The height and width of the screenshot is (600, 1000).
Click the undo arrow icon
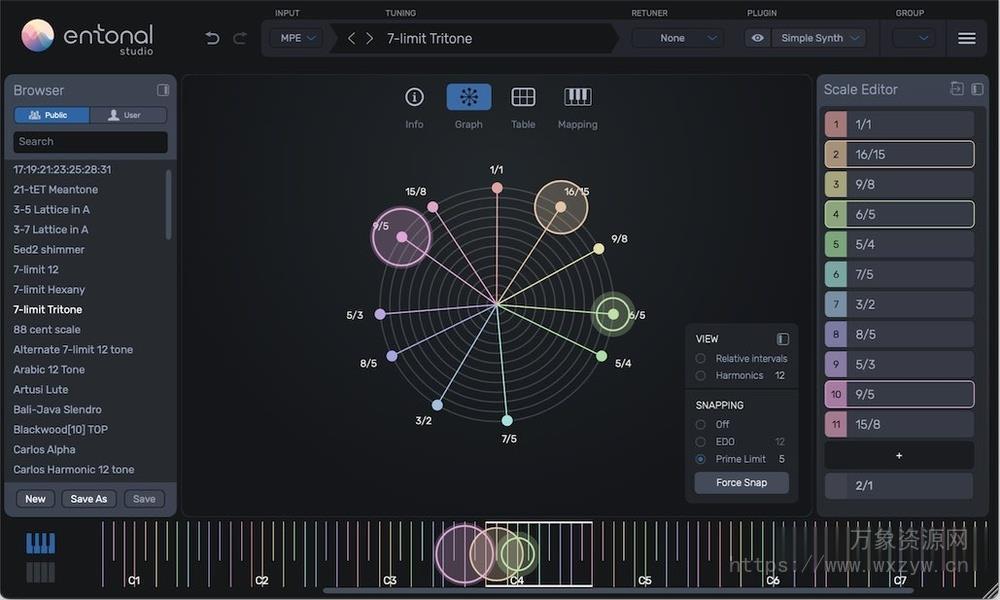click(211, 37)
